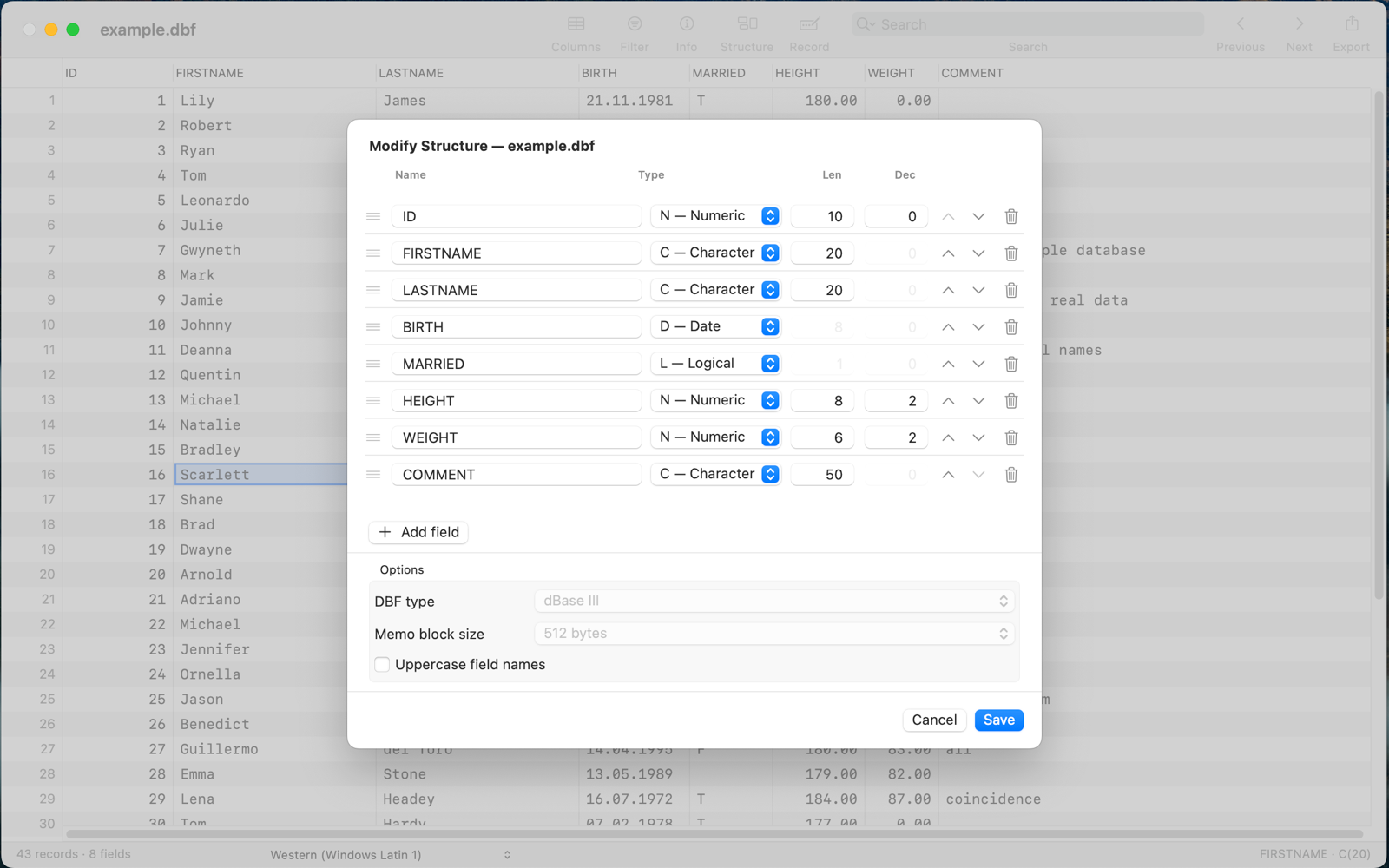Delete the WEIGHT field row
Screen dimensions: 1389x868
1011,437
